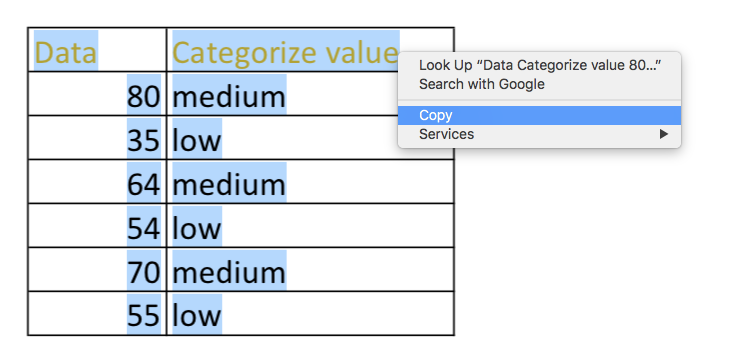The width and height of the screenshot is (735, 360).
Task: Choose Copy from the context menu
Action: coord(539,115)
